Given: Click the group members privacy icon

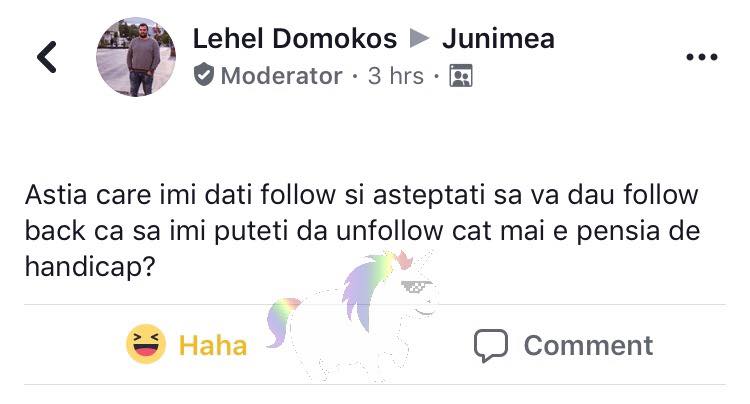Looking at the screenshot, I should click(x=461, y=76).
